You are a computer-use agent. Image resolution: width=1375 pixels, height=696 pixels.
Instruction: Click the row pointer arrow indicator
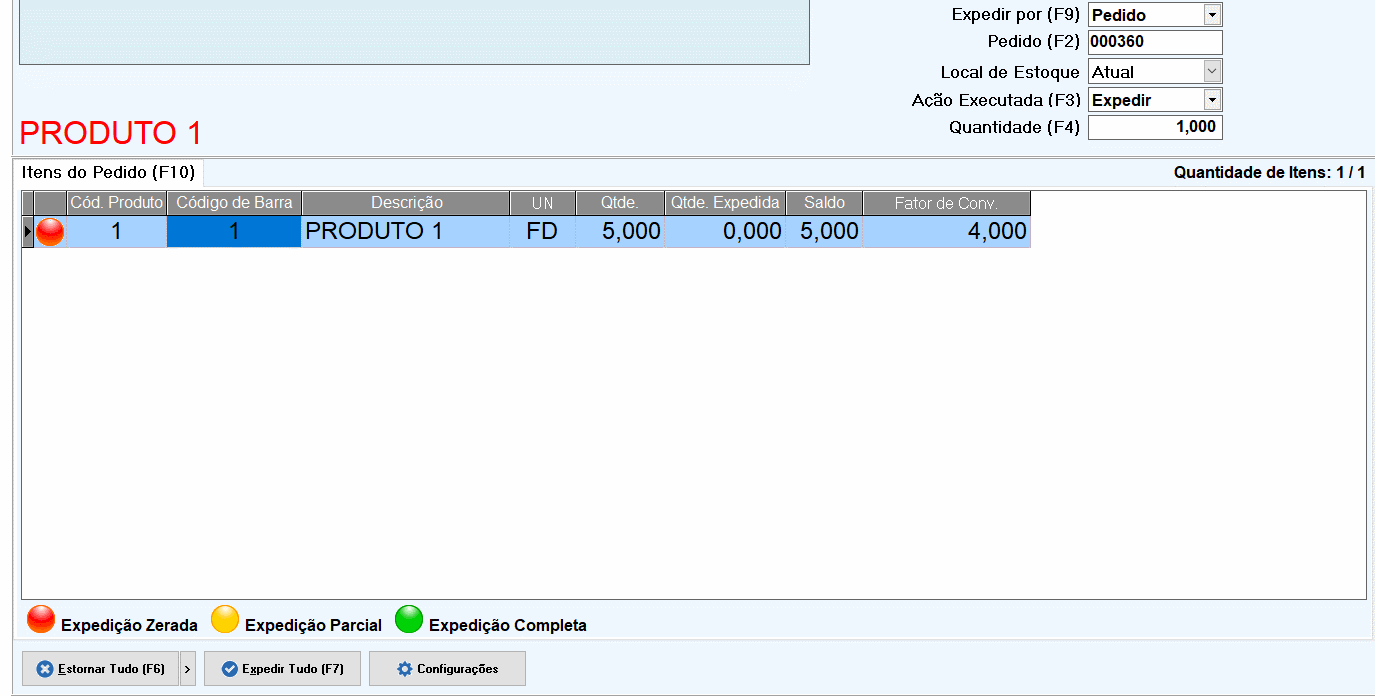pyautogui.click(x=27, y=232)
